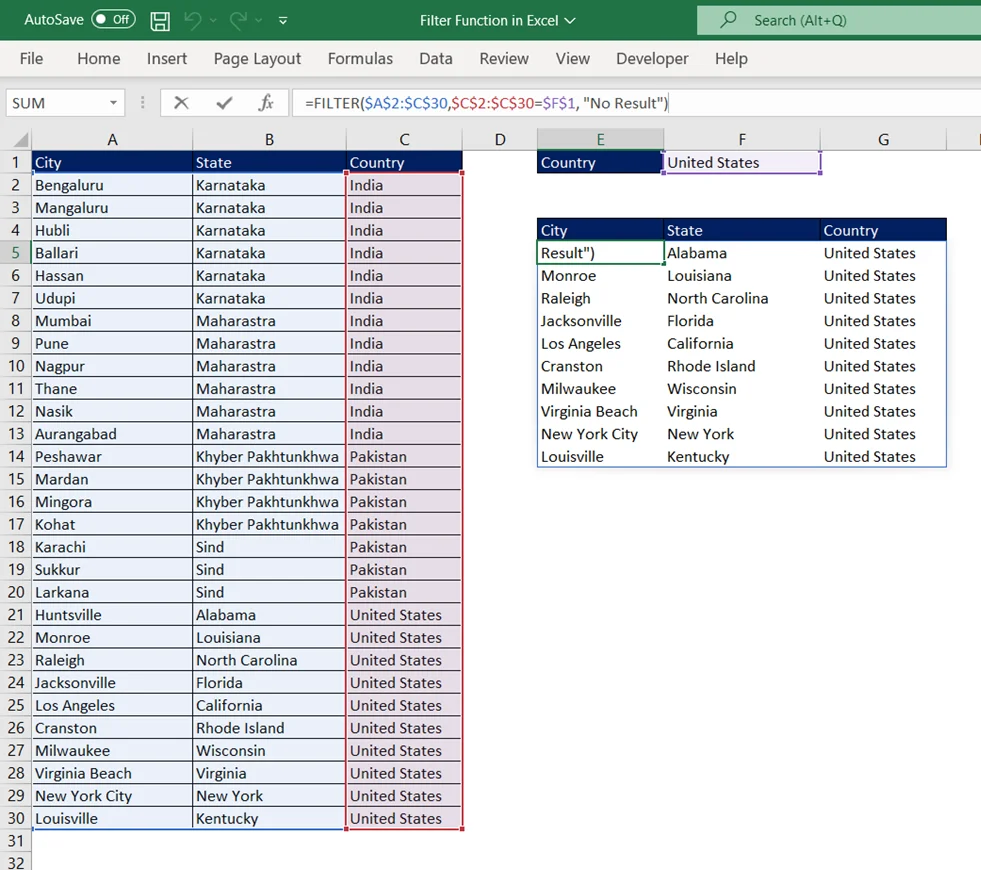
Task: Open the Developer ribbon tab
Action: point(652,59)
